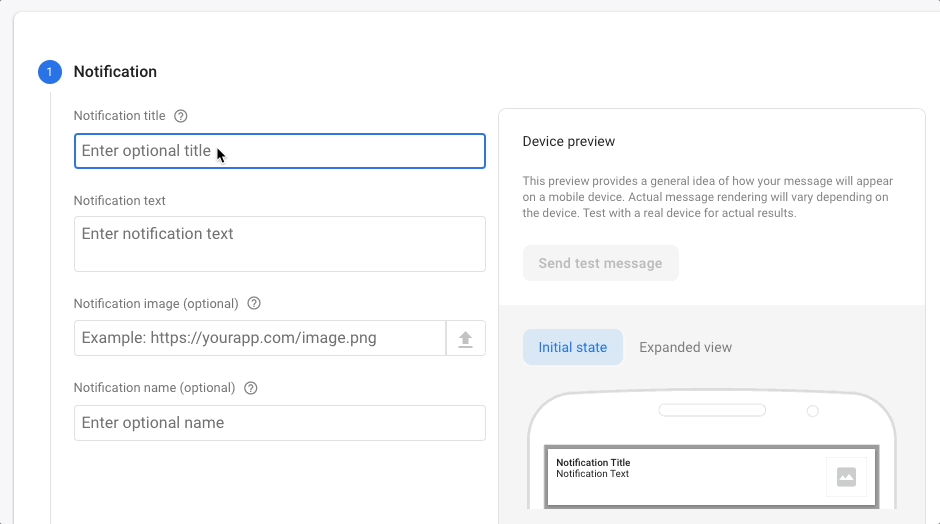Click into the Notification text area
This screenshot has height=524, width=940.
(x=280, y=244)
